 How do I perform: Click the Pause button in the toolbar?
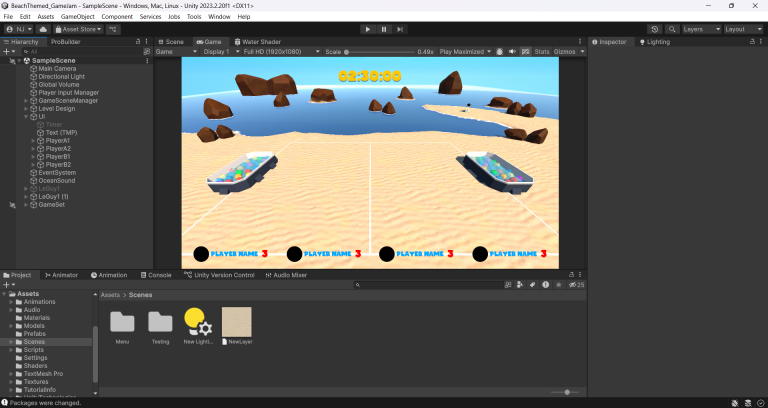tap(384, 29)
